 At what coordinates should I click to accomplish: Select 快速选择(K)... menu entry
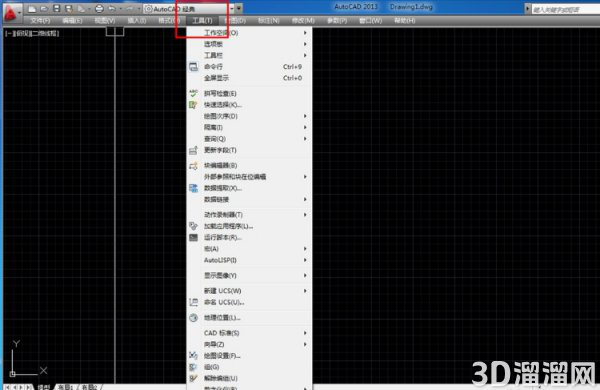pos(249,104)
